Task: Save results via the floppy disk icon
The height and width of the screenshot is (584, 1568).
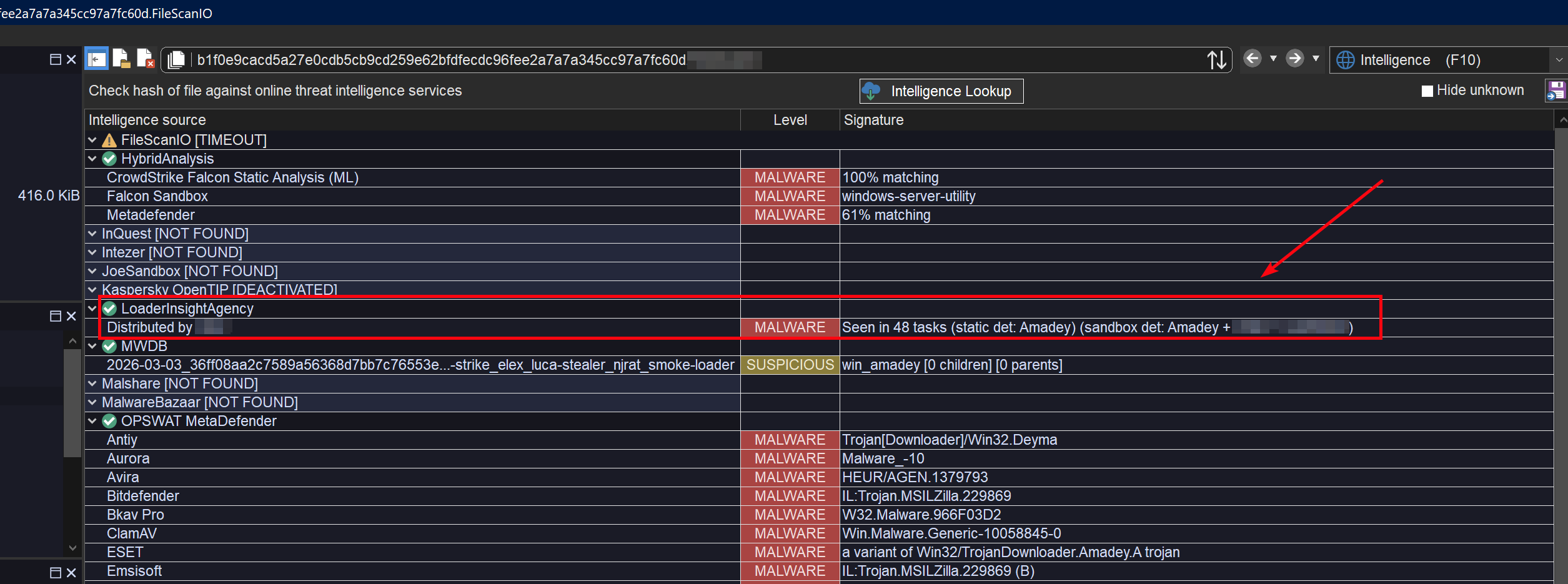Action: point(1558,90)
